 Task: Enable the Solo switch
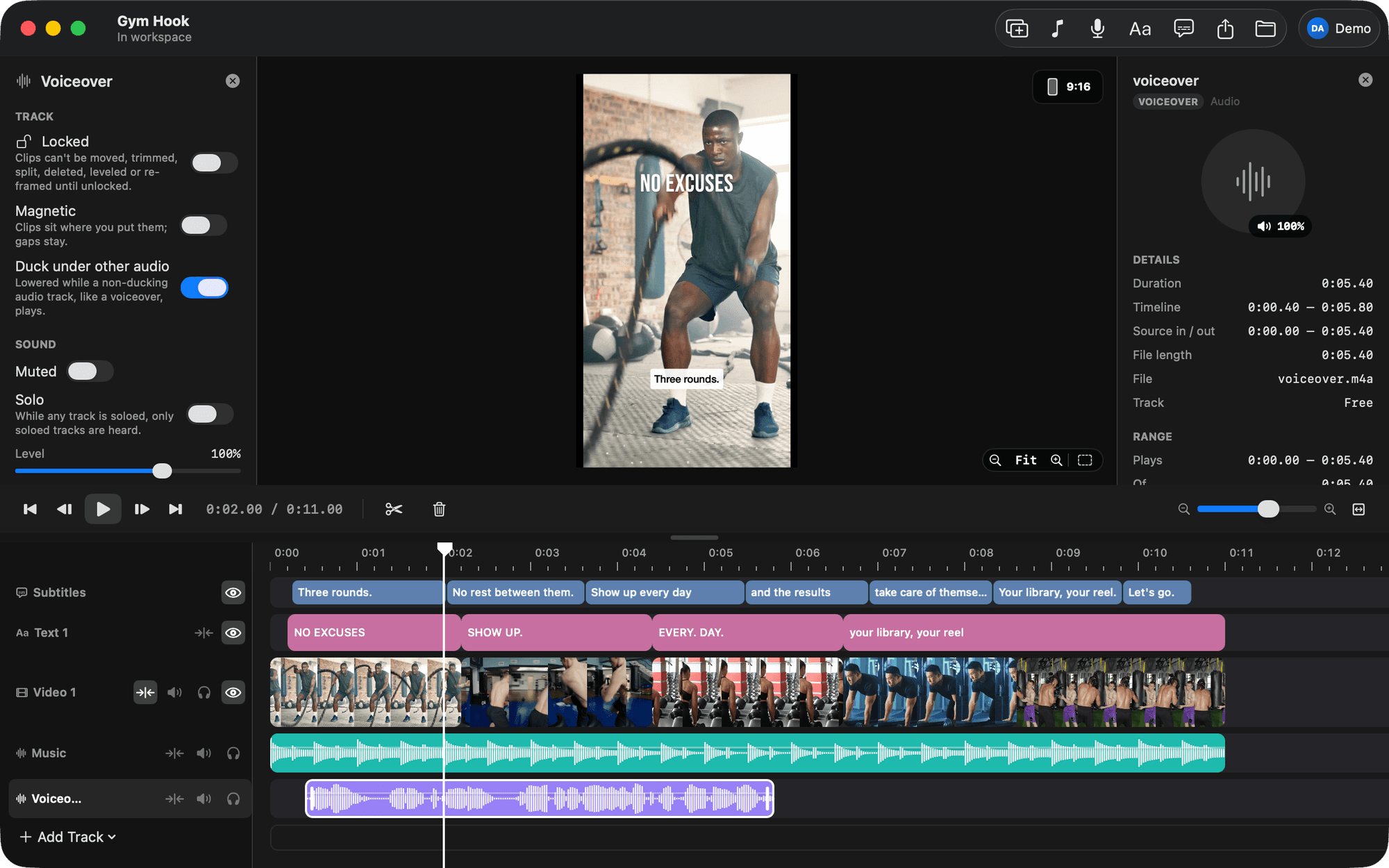210,414
